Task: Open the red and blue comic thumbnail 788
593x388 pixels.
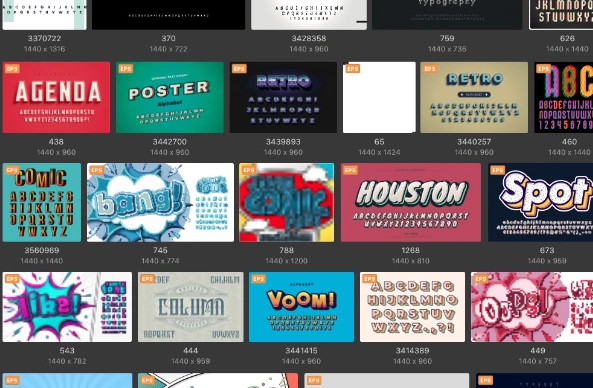Action: click(287, 202)
